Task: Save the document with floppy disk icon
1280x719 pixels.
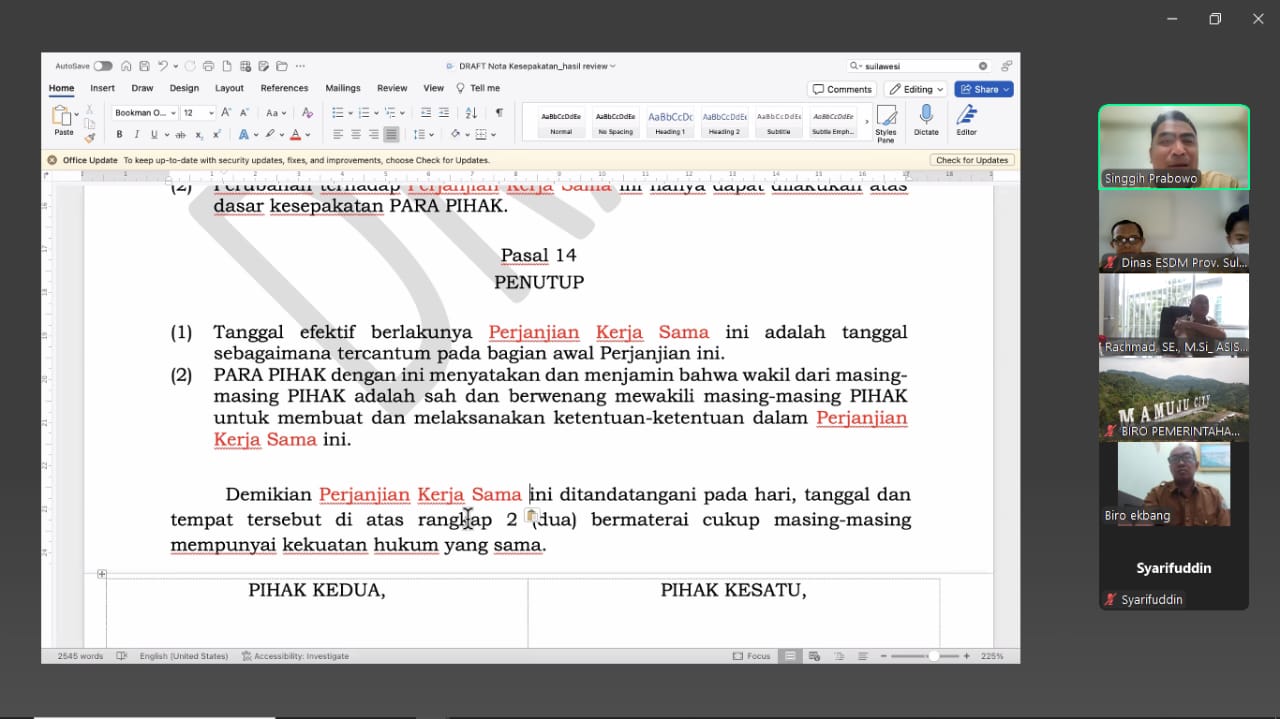Action: [144, 66]
